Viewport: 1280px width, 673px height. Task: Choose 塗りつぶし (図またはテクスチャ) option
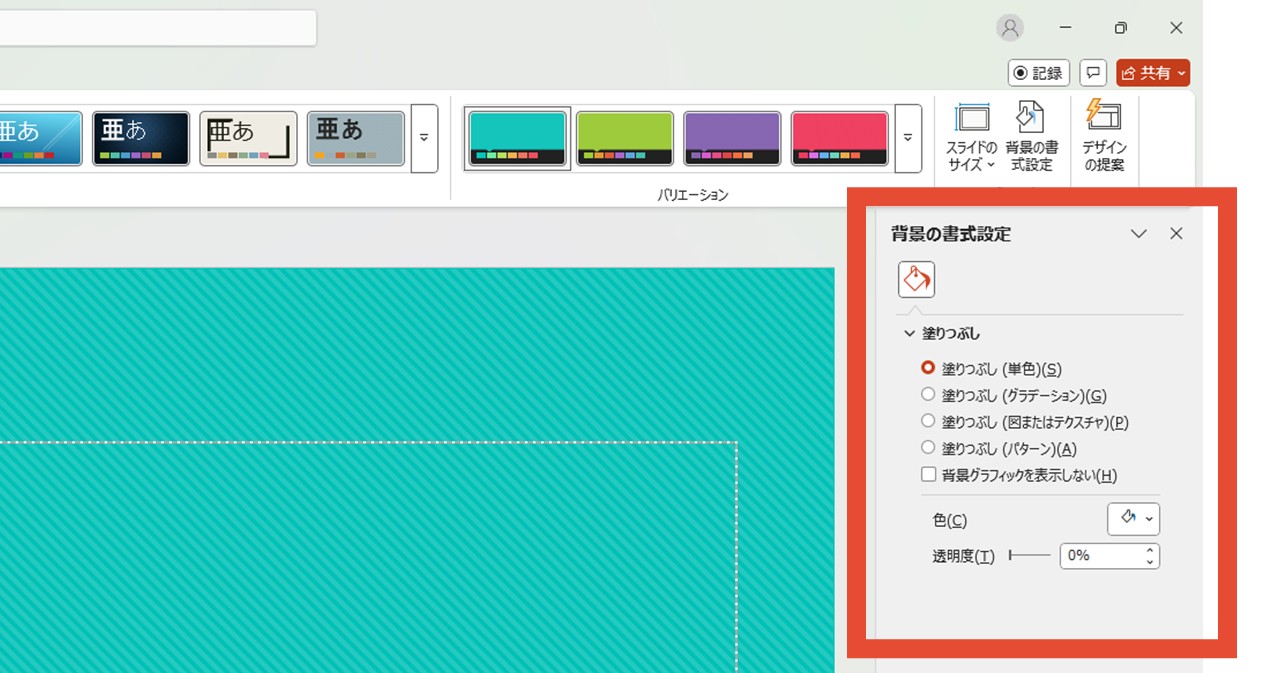pyautogui.click(x=928, y=422)
